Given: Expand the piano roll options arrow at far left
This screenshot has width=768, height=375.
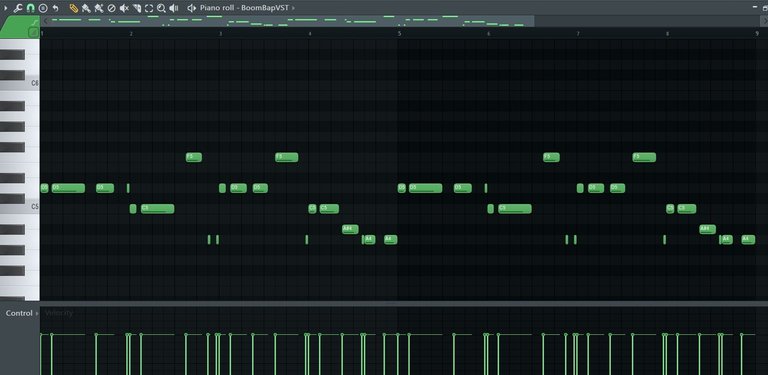Looking at the screenshot, I should tap(6, 8).
